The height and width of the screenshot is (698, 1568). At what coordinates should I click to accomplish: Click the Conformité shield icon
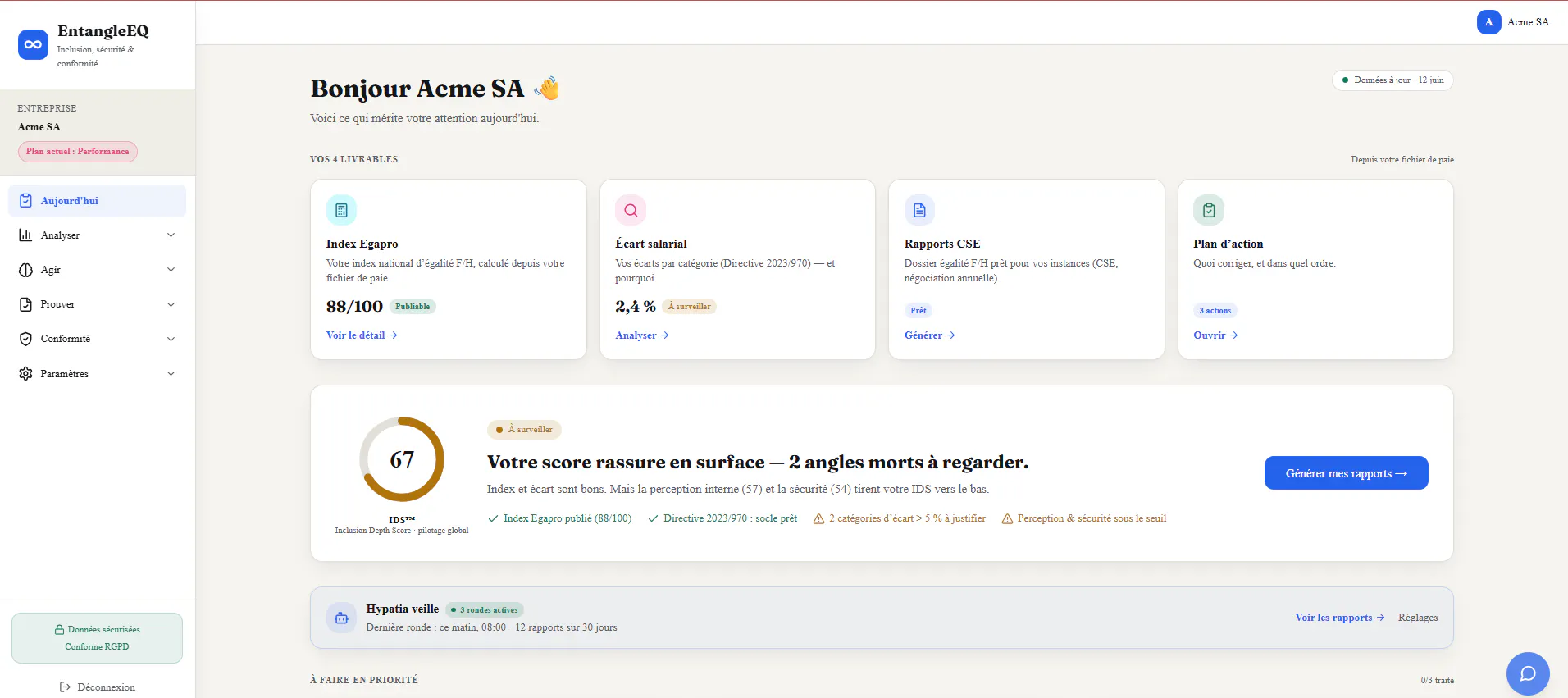(x=25, y=339)
